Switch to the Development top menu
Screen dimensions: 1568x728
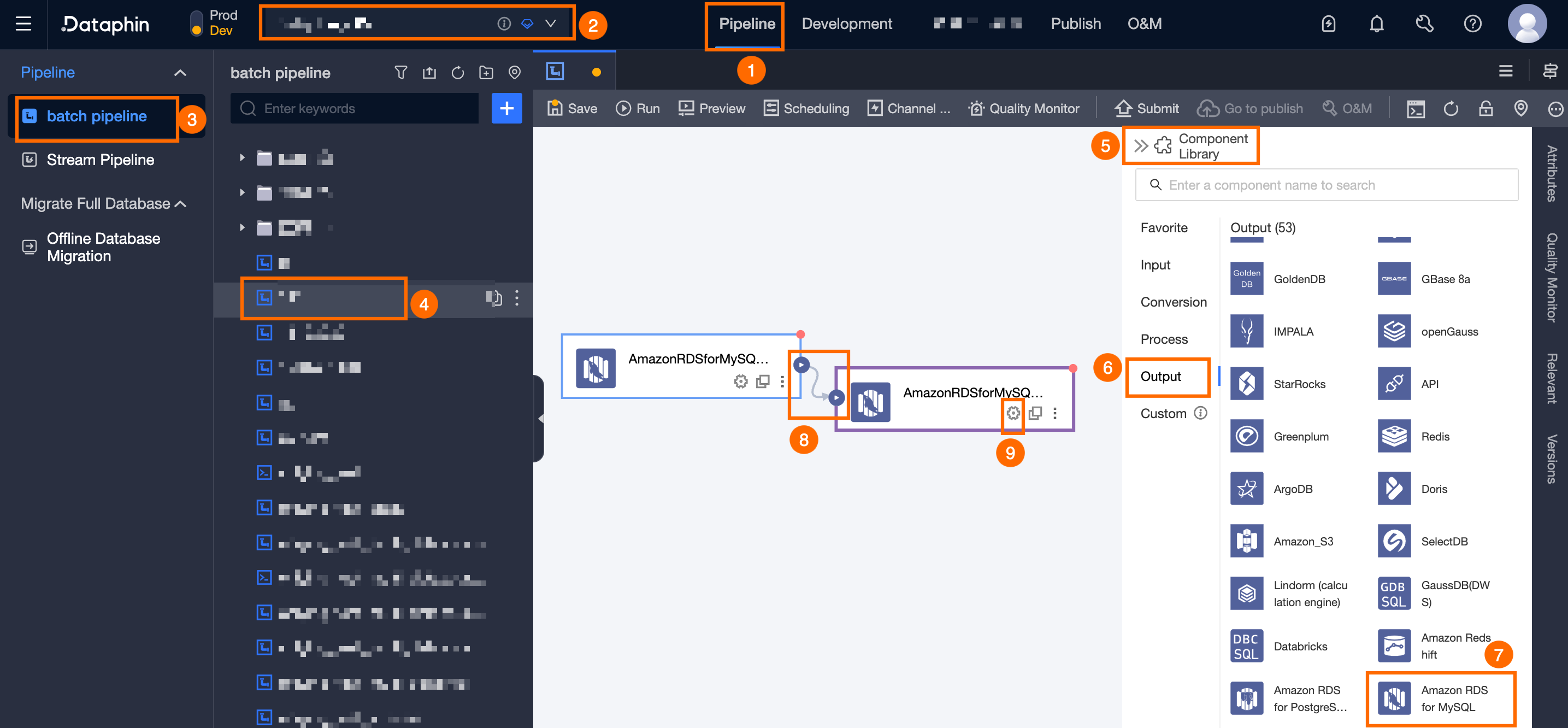point(846,24)
